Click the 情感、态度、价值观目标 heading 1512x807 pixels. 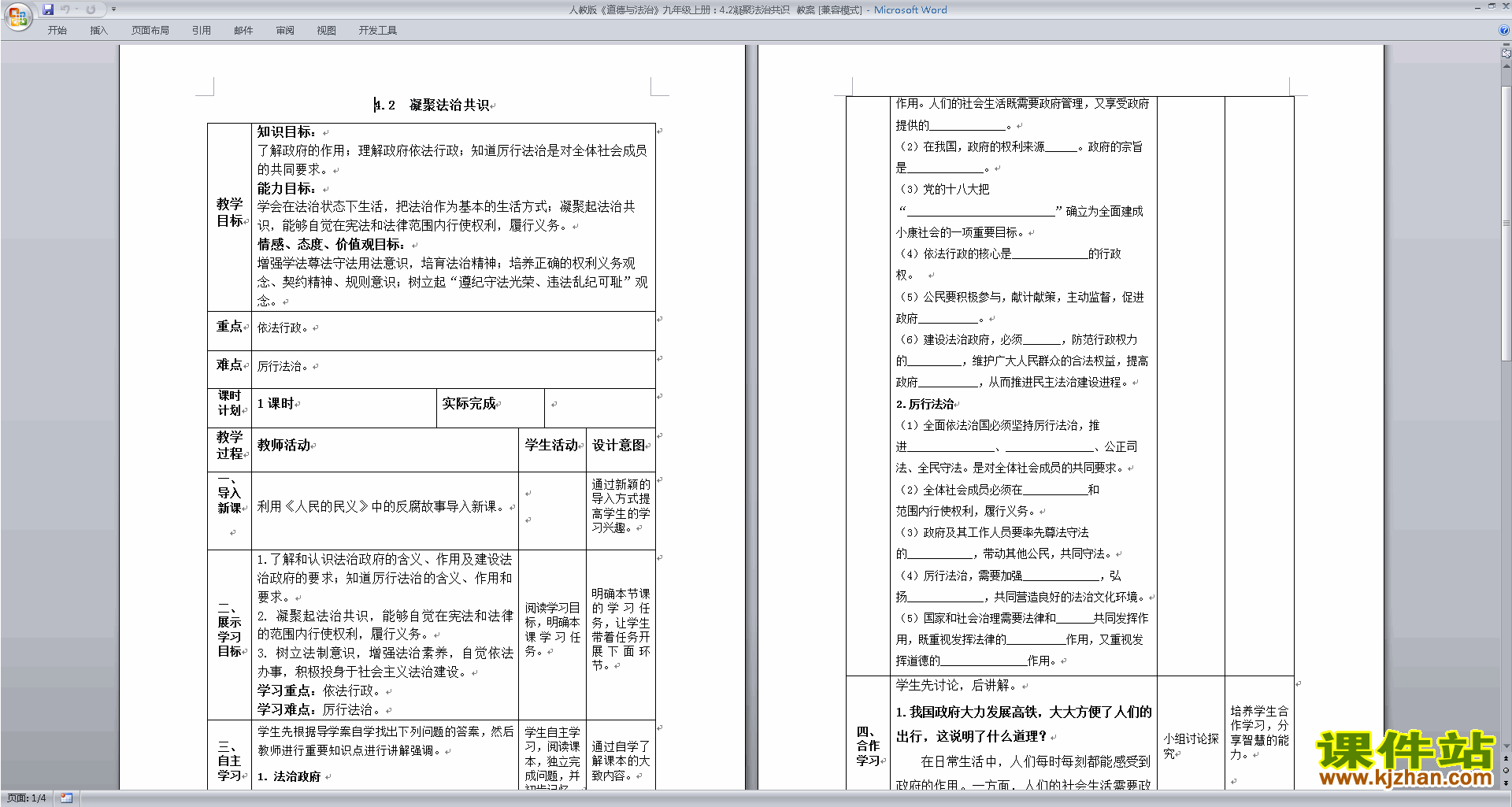tap(331, 245)
